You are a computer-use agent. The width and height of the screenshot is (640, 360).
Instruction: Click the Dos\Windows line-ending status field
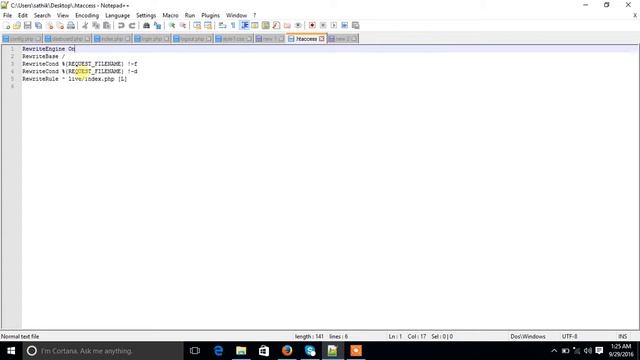click(x=528, y=336)
